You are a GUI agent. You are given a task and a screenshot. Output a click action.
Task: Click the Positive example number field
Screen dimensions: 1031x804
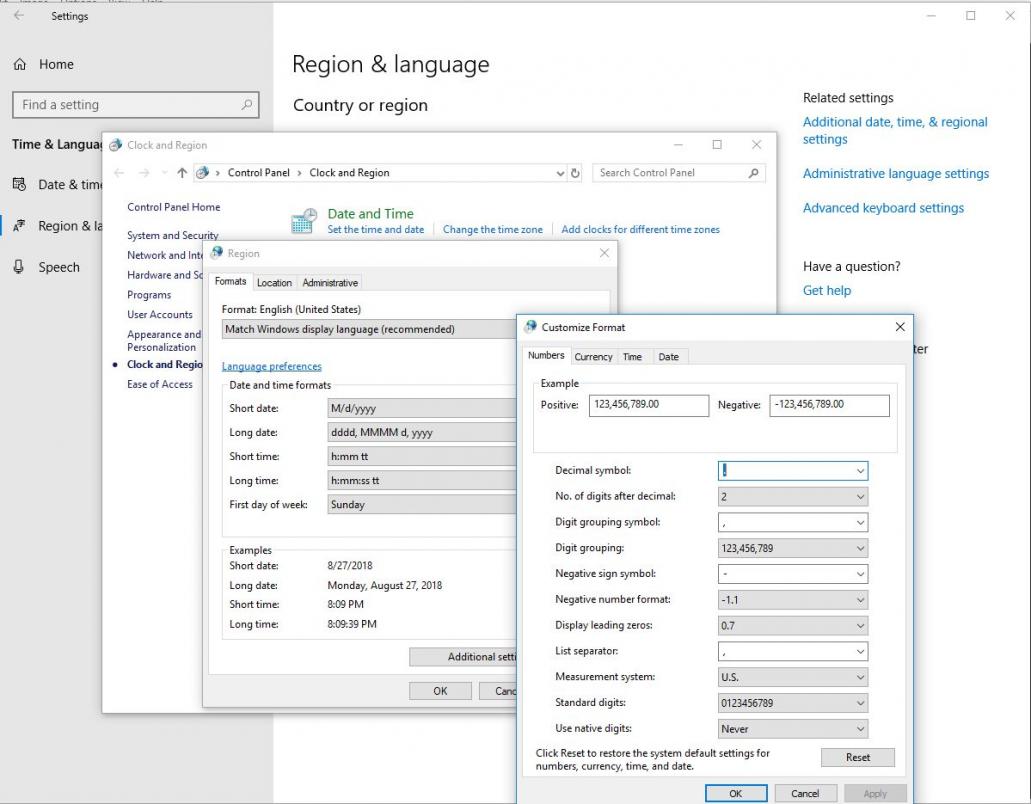point(647,405)
